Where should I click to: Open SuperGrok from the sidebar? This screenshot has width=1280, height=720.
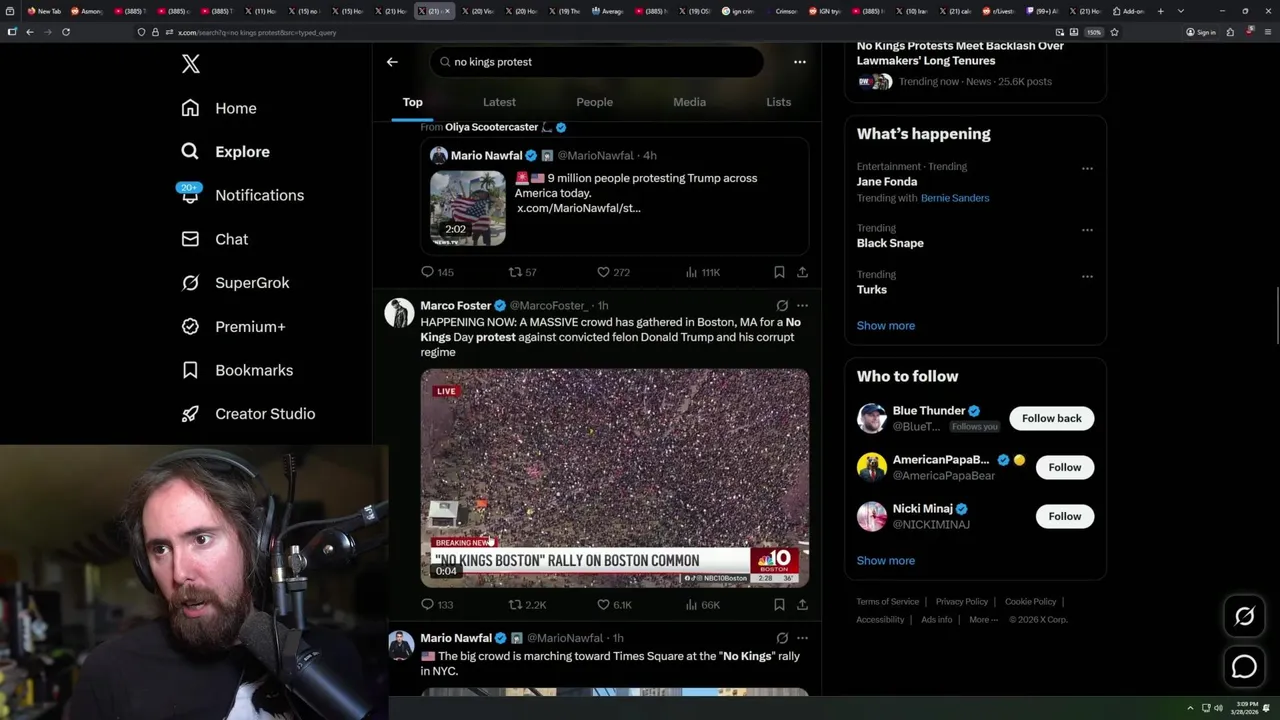236,283
